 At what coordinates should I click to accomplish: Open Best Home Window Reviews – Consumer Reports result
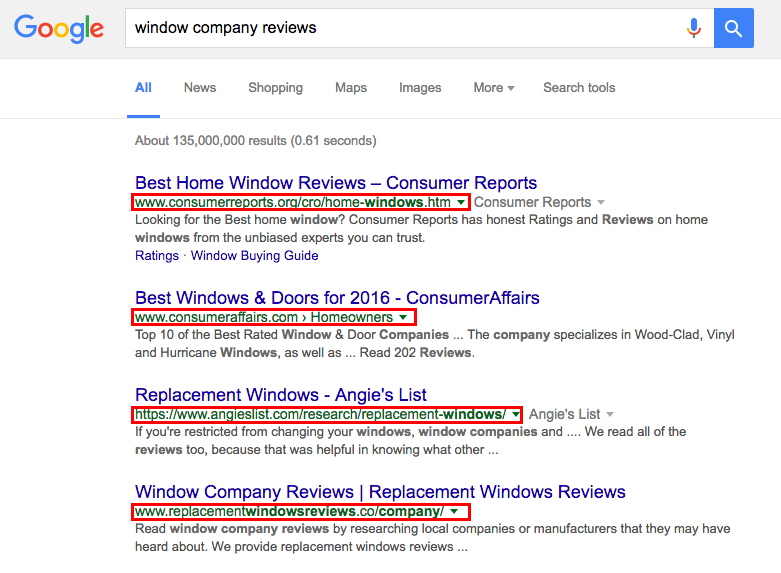pos(336,183)
